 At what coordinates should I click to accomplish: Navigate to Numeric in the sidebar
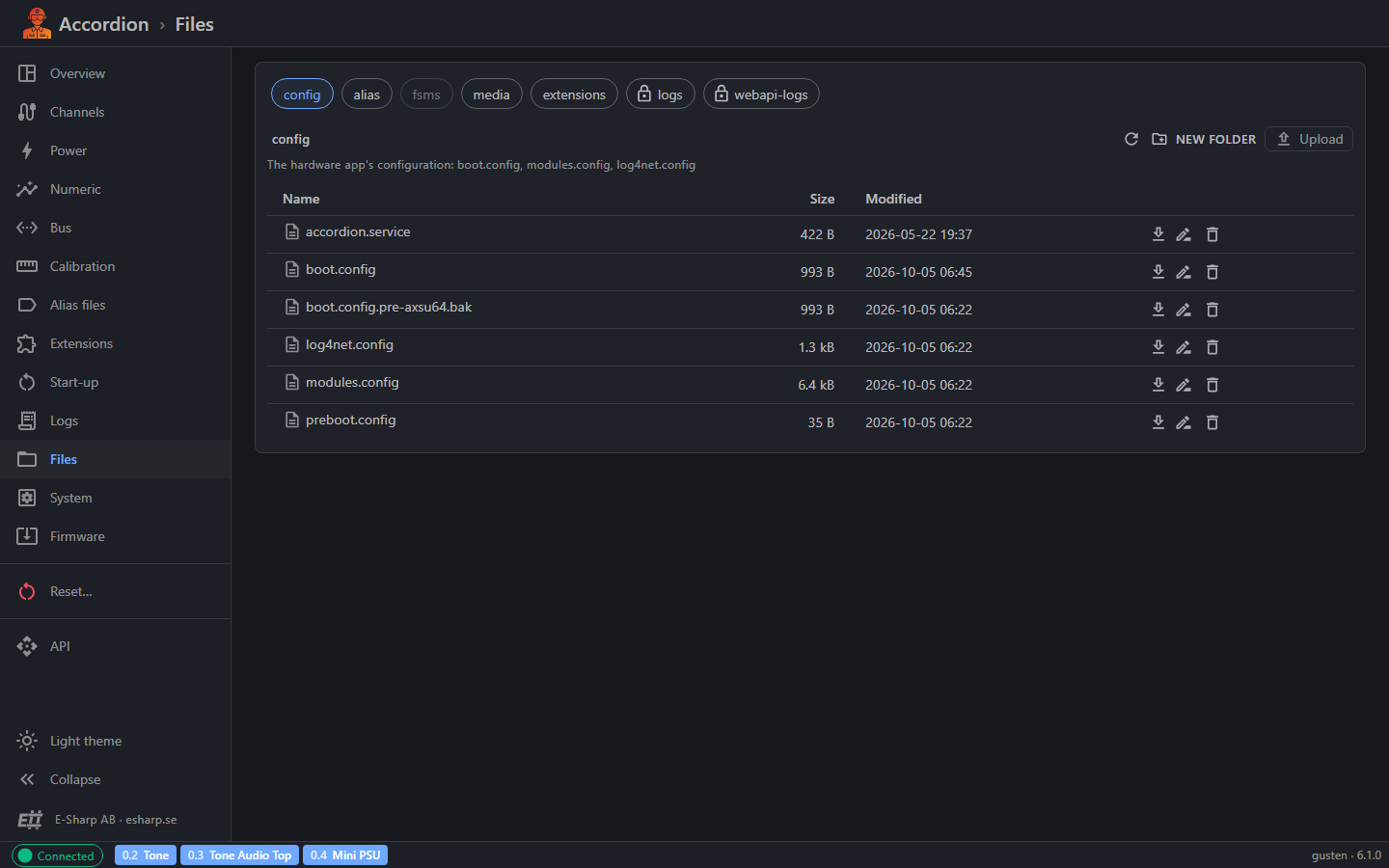pos(116,189)
